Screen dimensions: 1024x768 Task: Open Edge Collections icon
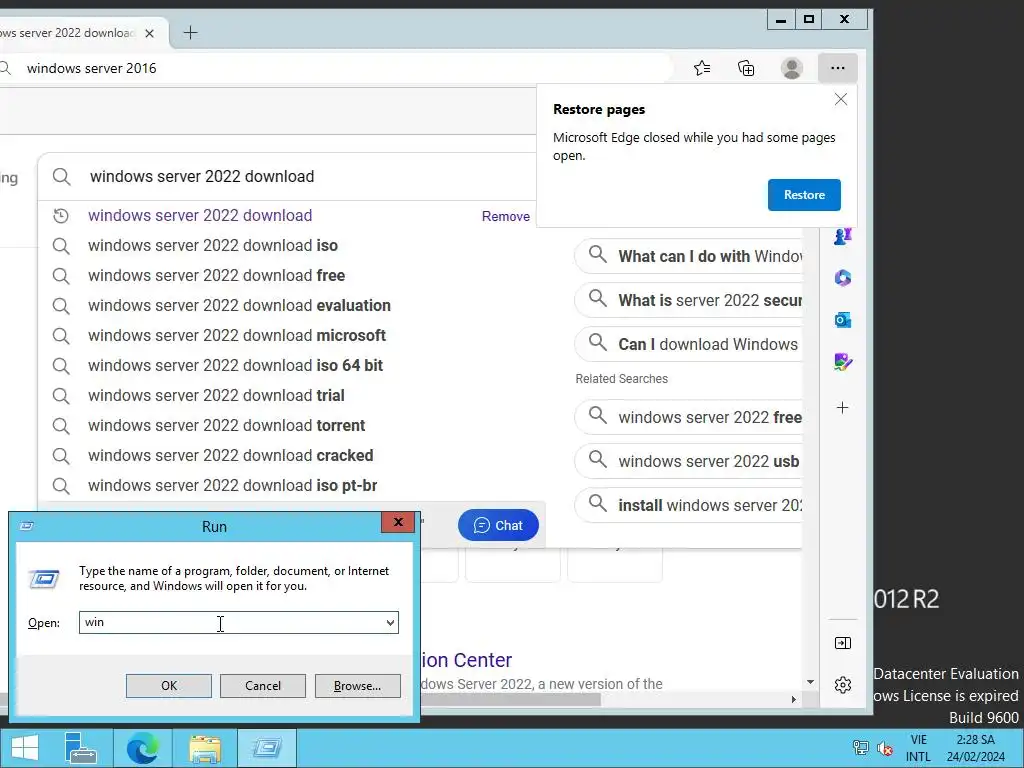(746, 68)
